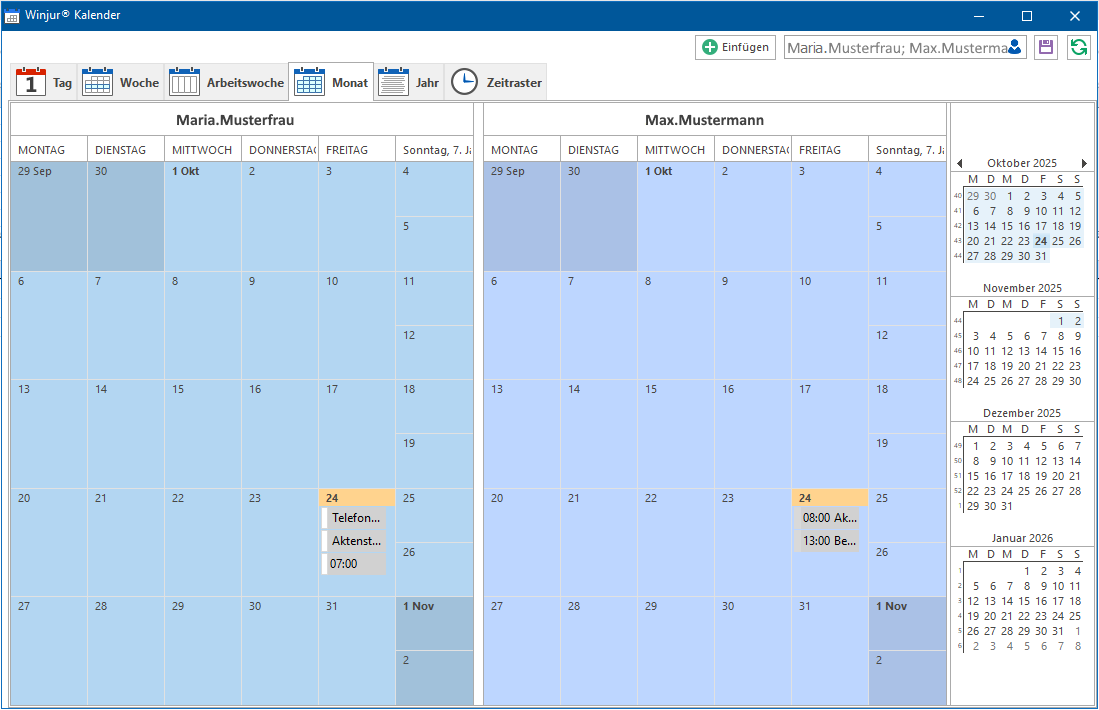Image resolution: width=1099 pixels, height=710 pixels.
Task: Switch to the Jahr year view
Action: (x=409, y=83)
